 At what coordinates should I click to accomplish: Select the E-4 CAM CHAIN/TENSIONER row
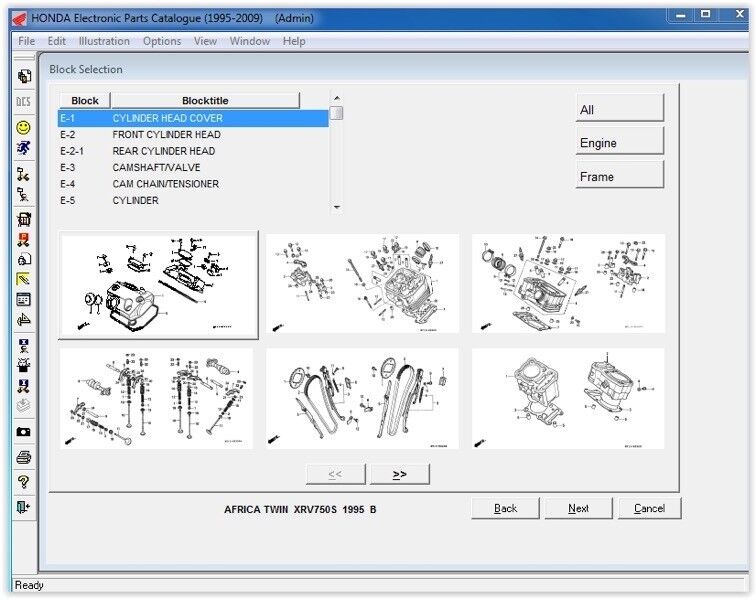coord(193,184)
